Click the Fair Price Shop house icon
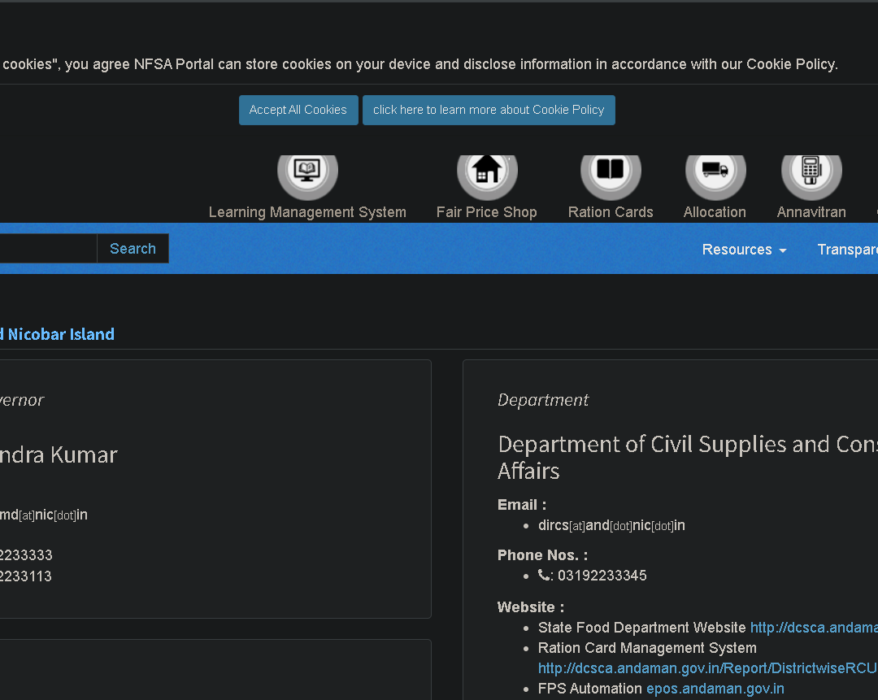Viewport: 878px width, 700px height. point(486,171)
